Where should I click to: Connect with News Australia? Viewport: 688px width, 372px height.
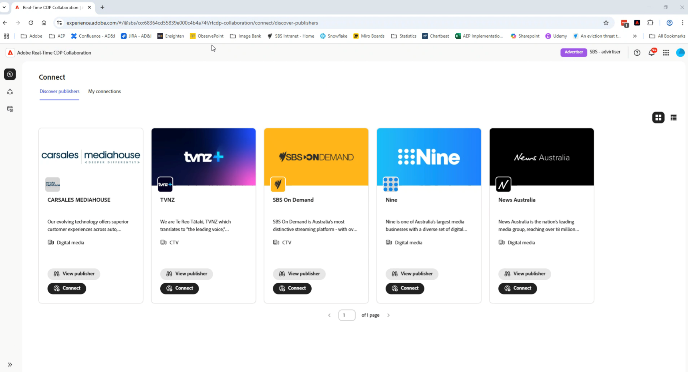click(518, 288)
